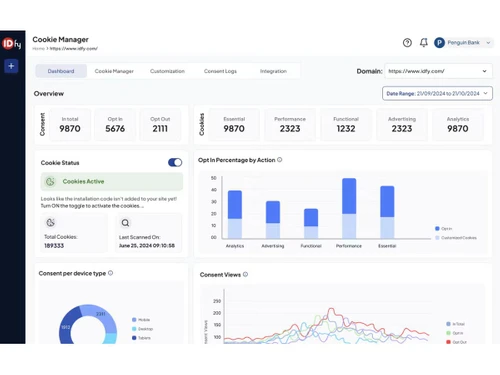The image size is (500, 375).
Task: Click the Functional 1232 cookies card
Action: coord(346,124)
